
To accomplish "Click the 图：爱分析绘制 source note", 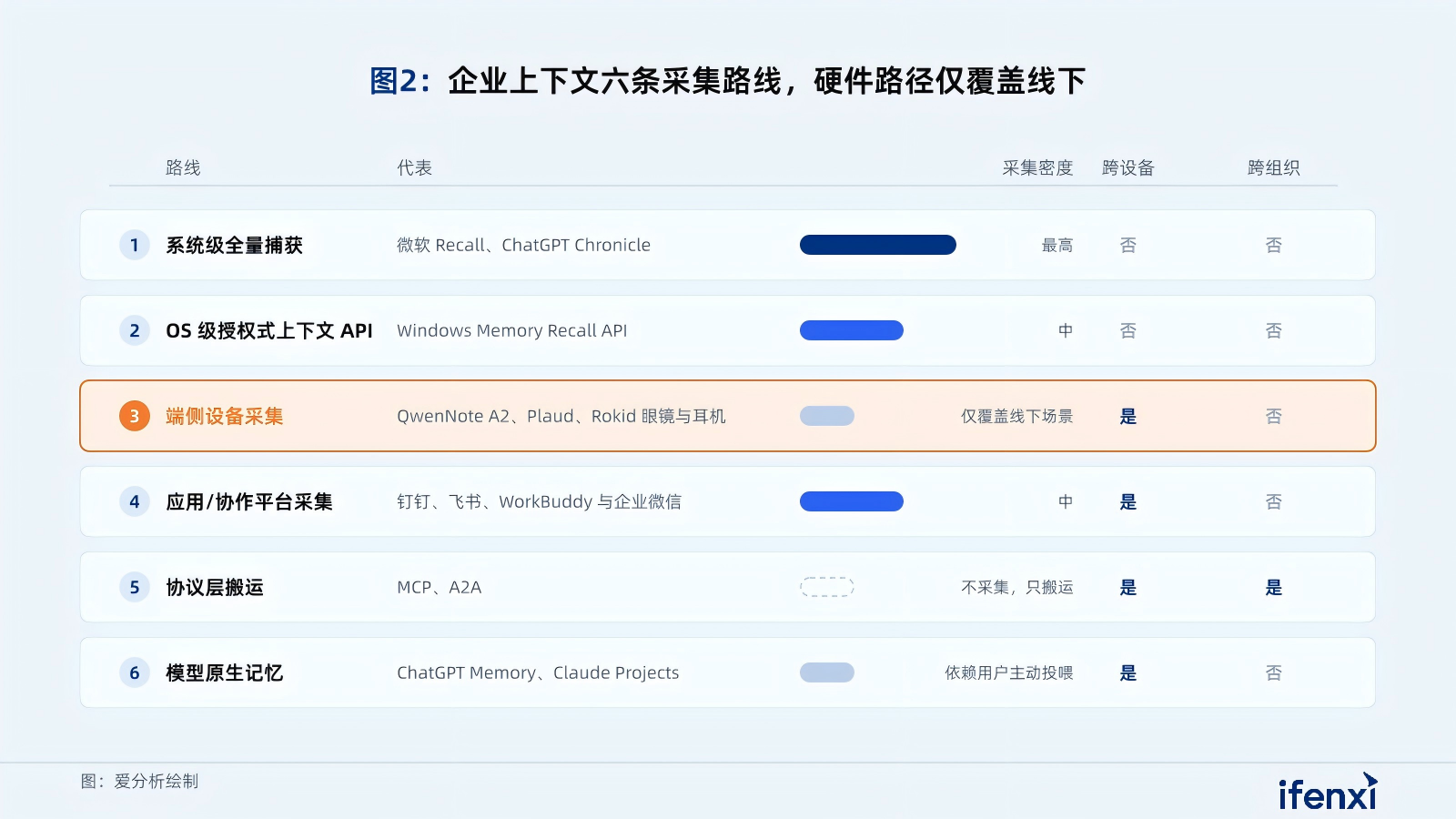I will [139, 781].
